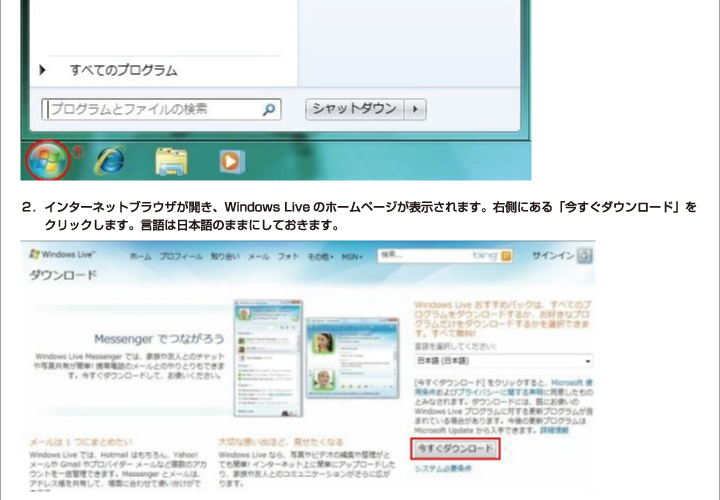Click the Microsoft 使用条件 link
The image size is (720, 500).
click(503, 387)
